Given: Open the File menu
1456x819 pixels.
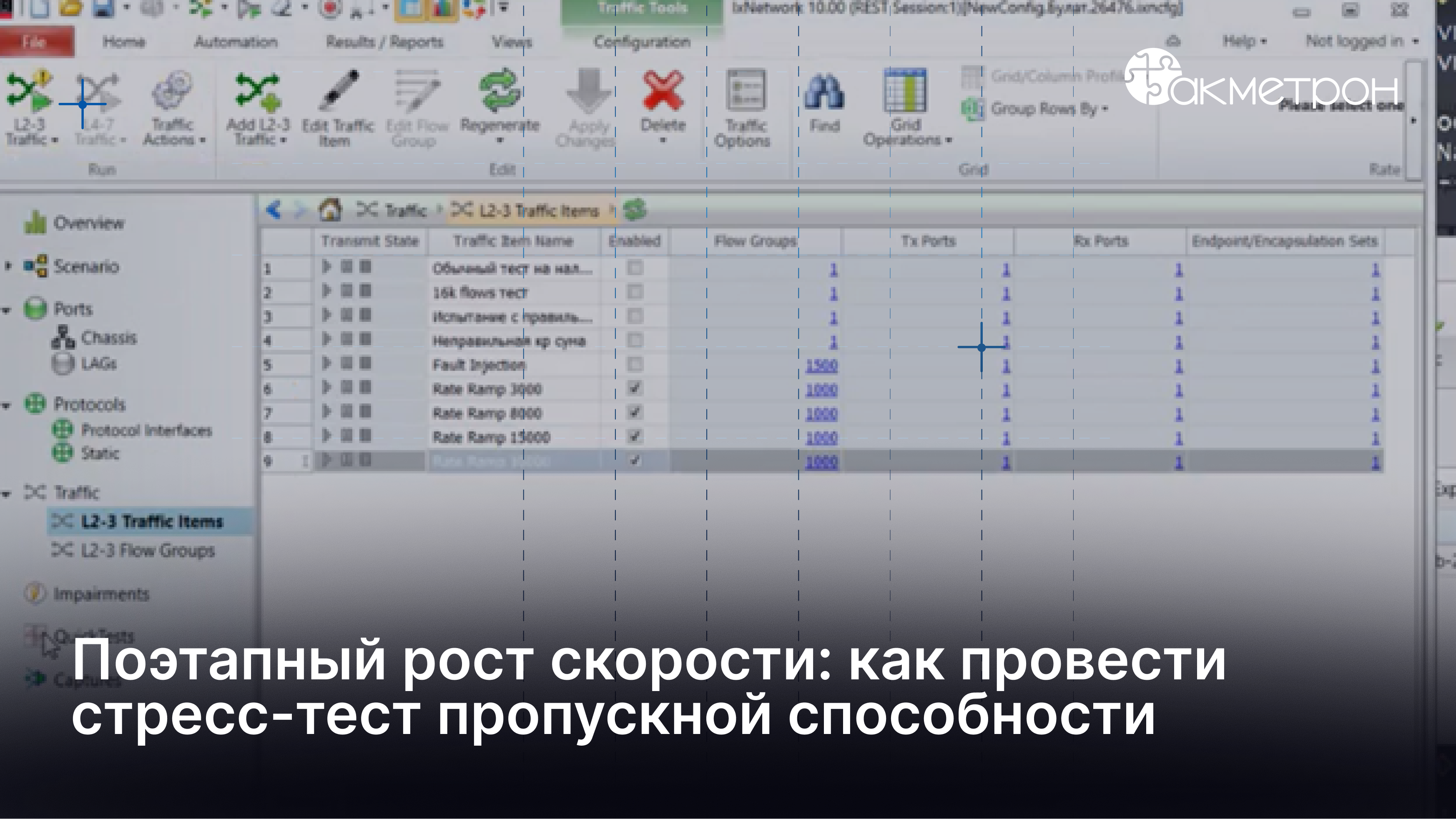Looking at the screenshot, I should click(x=35, y=41).
